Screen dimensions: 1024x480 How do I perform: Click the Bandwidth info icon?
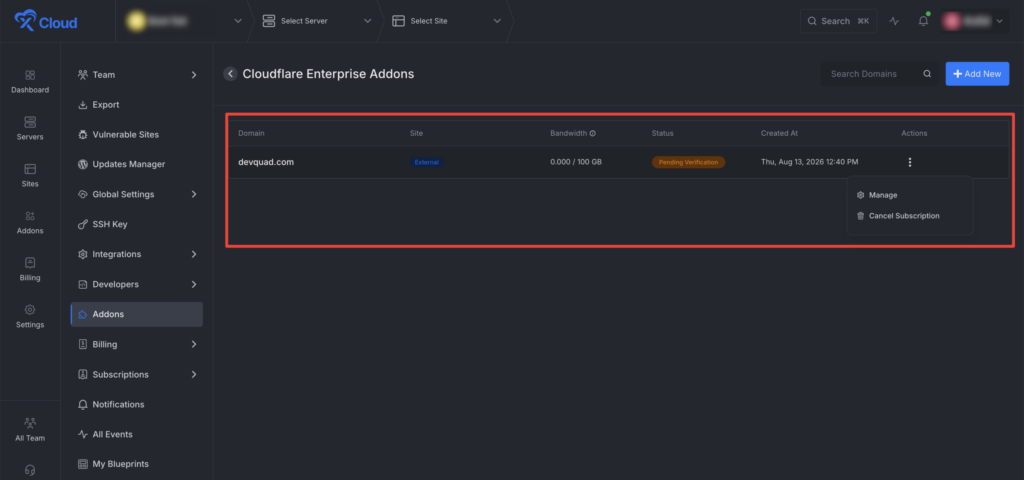(x=593, y=133)
